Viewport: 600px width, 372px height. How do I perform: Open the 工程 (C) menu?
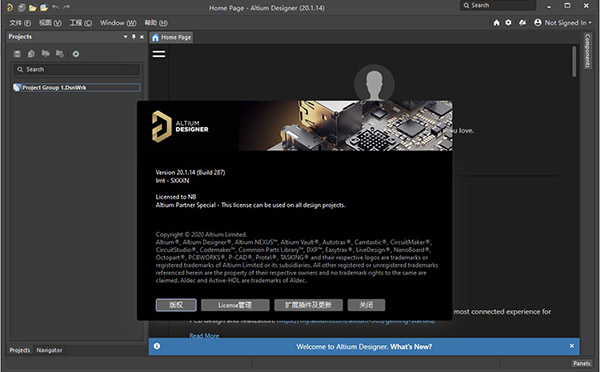point(81,23)
